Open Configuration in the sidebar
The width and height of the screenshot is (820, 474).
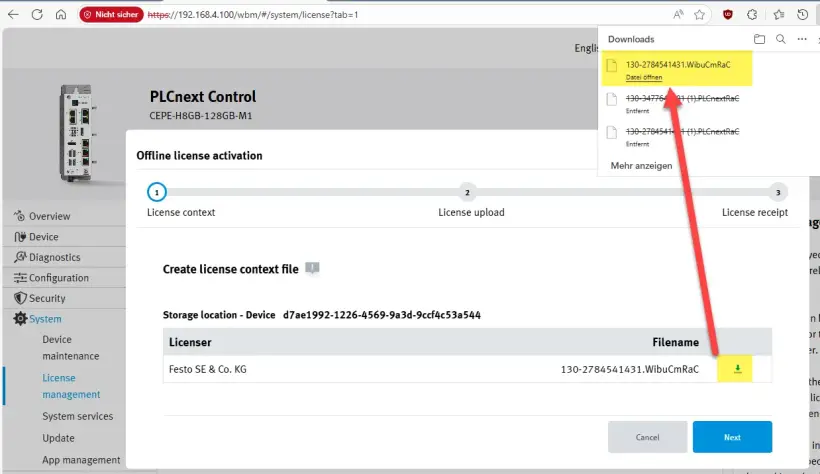[59, 278]
